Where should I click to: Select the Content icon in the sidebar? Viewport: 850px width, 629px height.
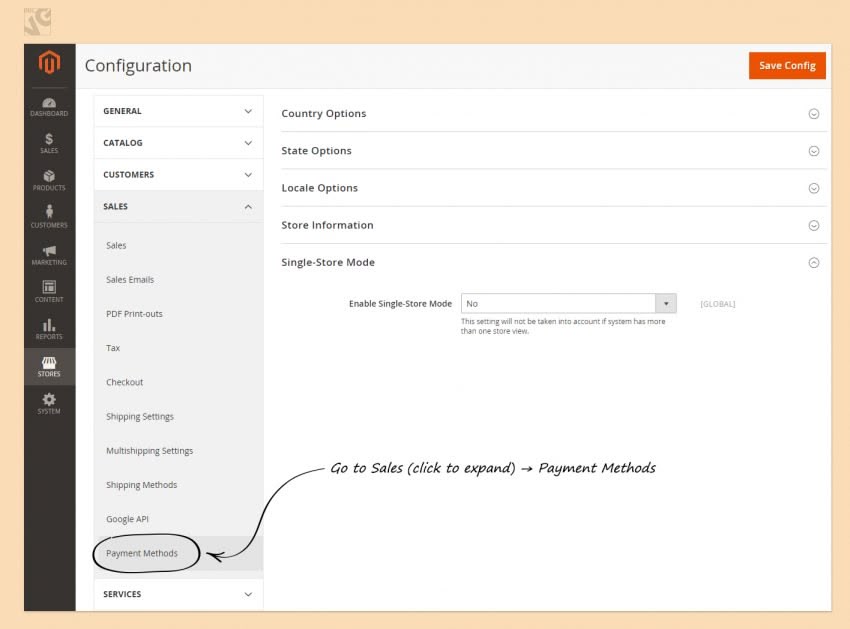coord(48,292)
